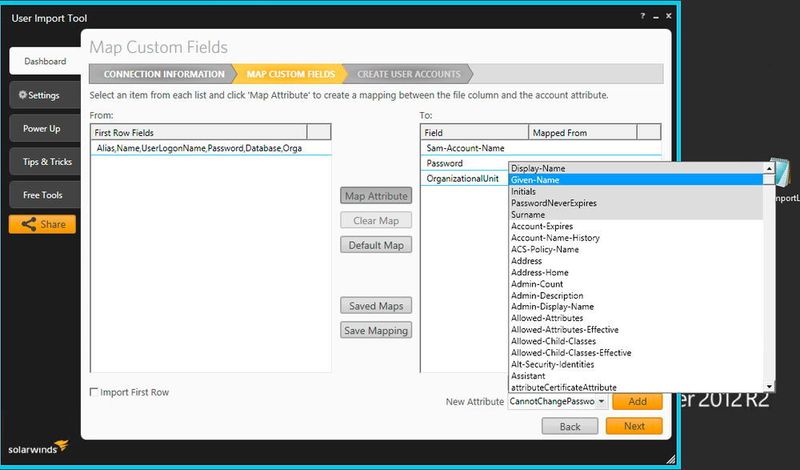Image resolution: width=800 pixels, height=470 pixels.
Task: Click the Default Map button
Action: pos(376,245)
